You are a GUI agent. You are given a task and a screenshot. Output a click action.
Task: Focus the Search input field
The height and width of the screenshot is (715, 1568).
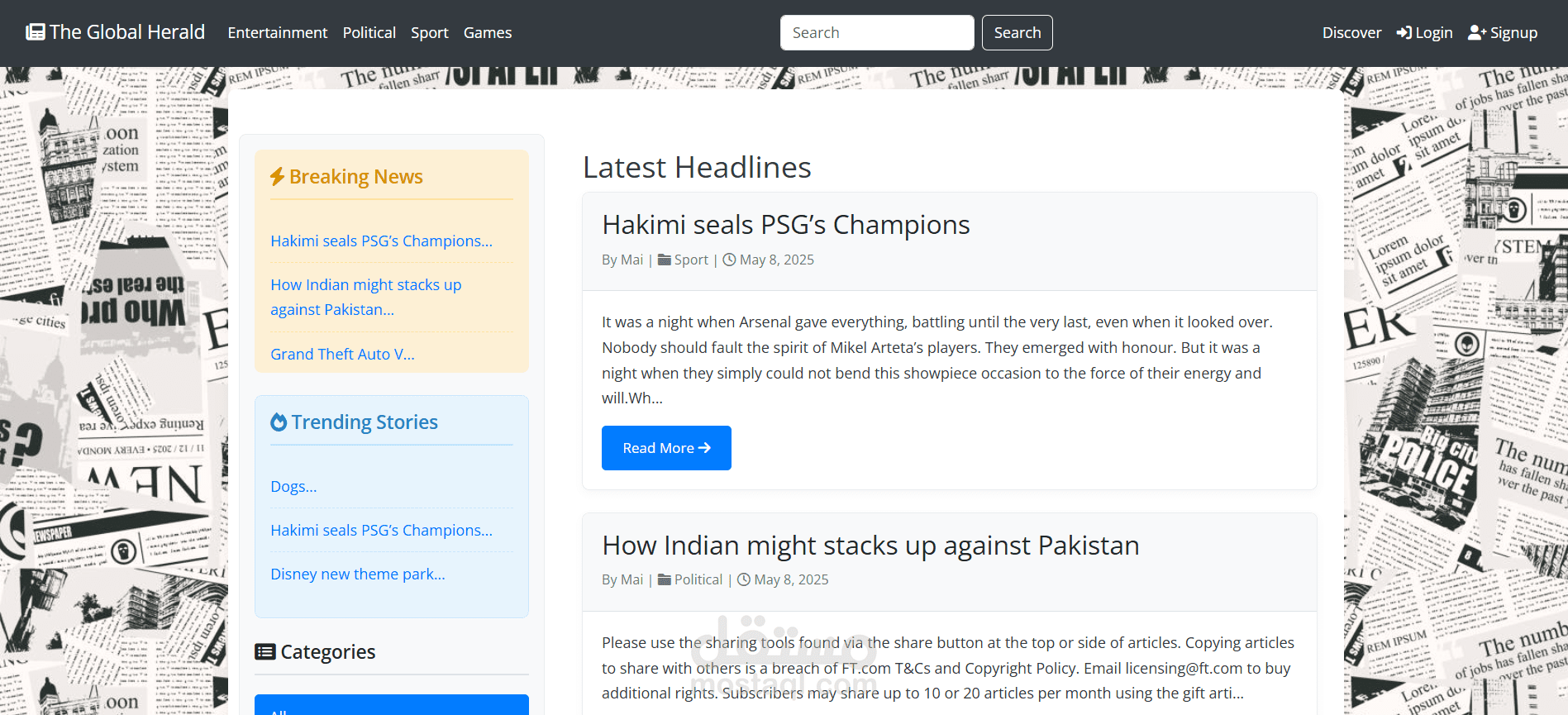click(x=877, y=32)
